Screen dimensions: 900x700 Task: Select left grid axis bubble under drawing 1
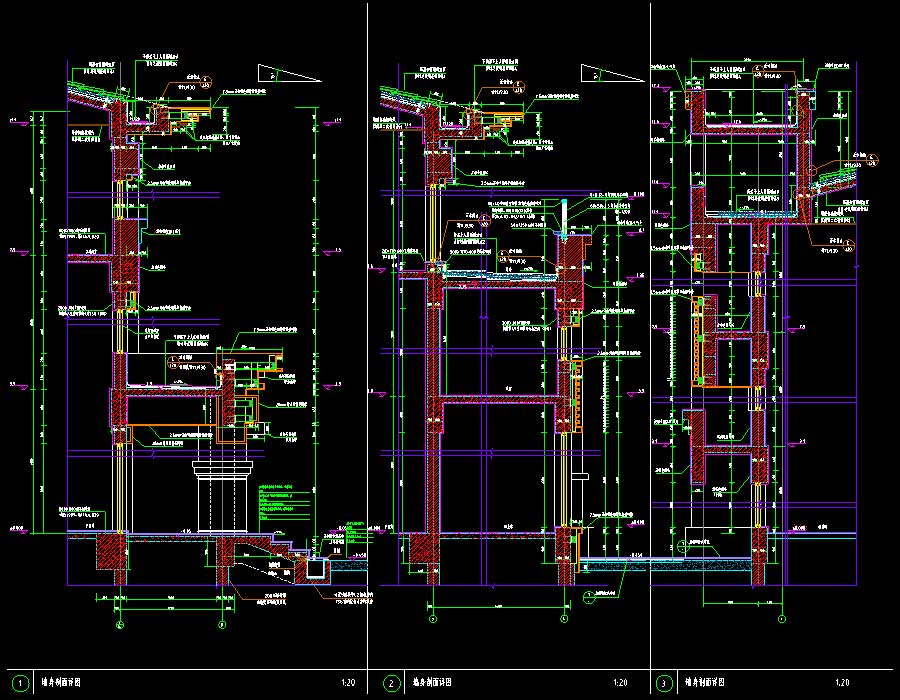coord(119,625)
